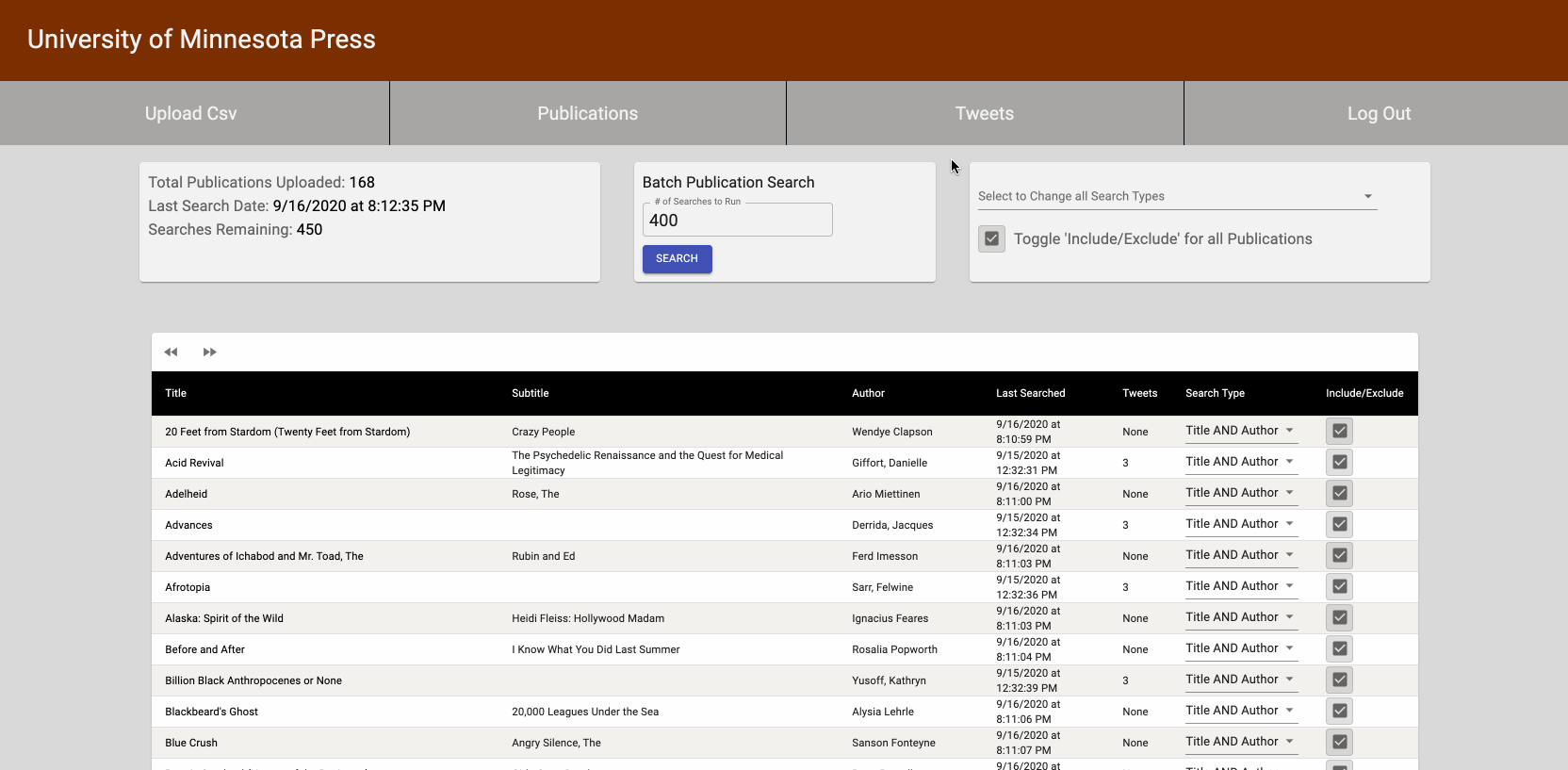Image resolution: width=1568 pixels, height=770 pixels.
Task: Open search type dropdown for Adventures of Ichabod
Action: pyautogui.click(x=1241, y=555)
